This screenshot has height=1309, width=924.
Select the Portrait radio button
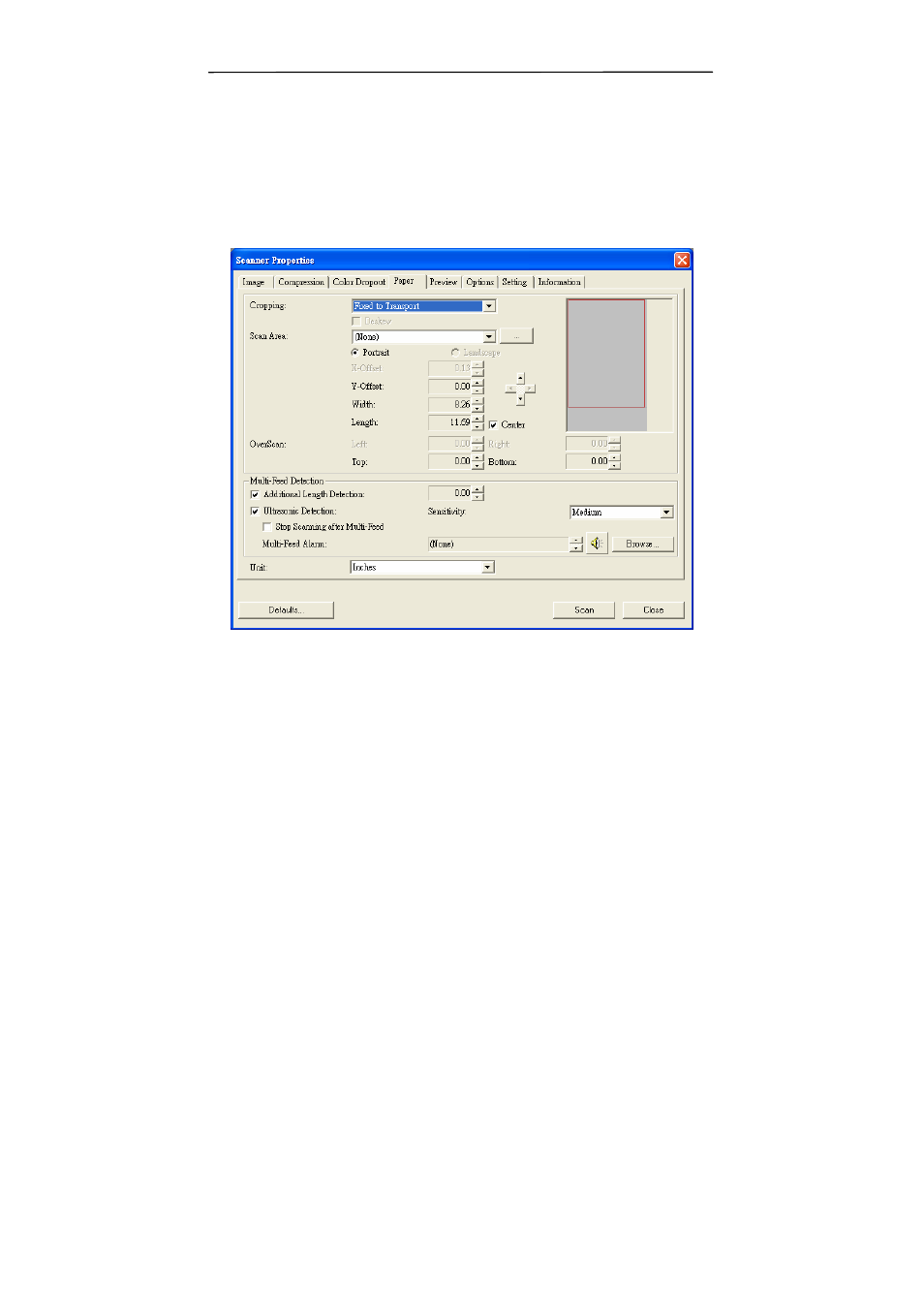click(355, 353)
